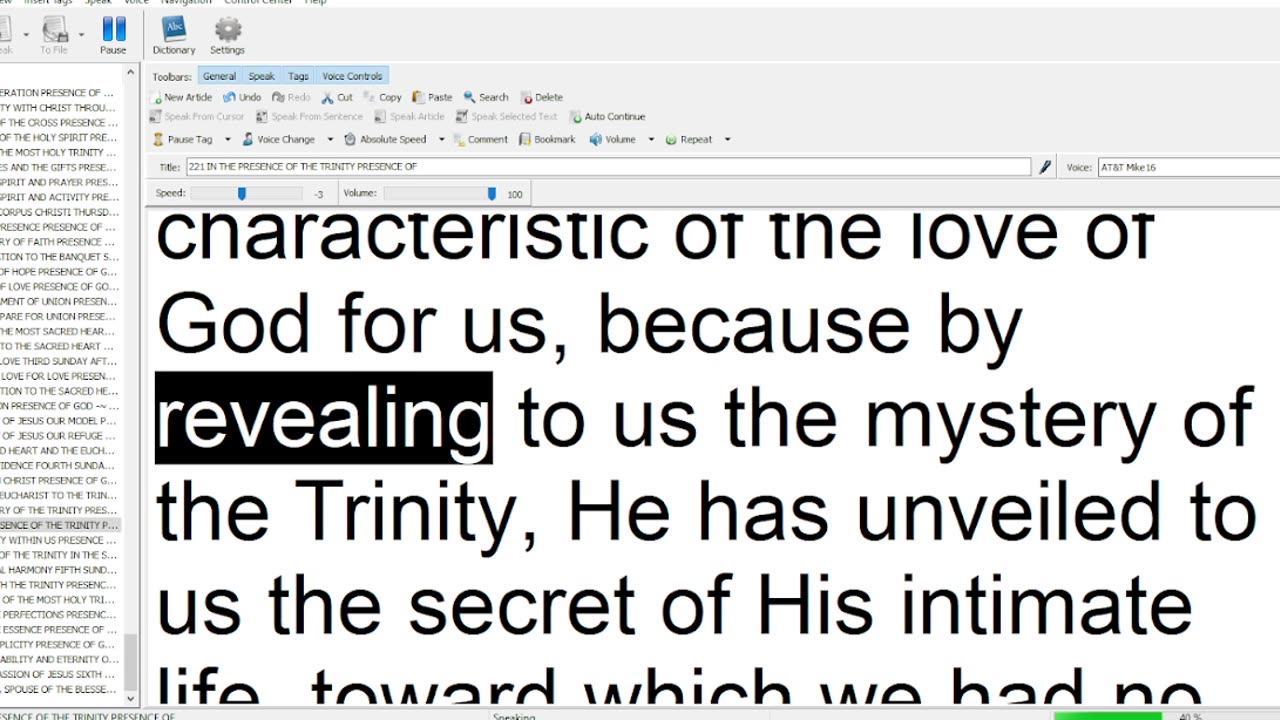Insert a Bookmark tag
Screen dimensions: 1280x720
point(547,140)
